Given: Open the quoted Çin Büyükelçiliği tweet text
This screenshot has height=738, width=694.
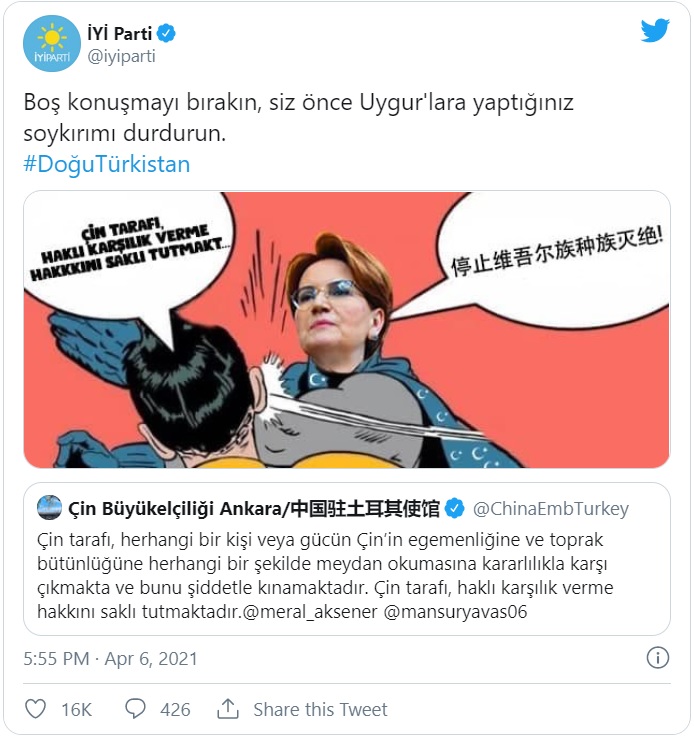Looking at the screenshot, I should (x=325, y=576).
